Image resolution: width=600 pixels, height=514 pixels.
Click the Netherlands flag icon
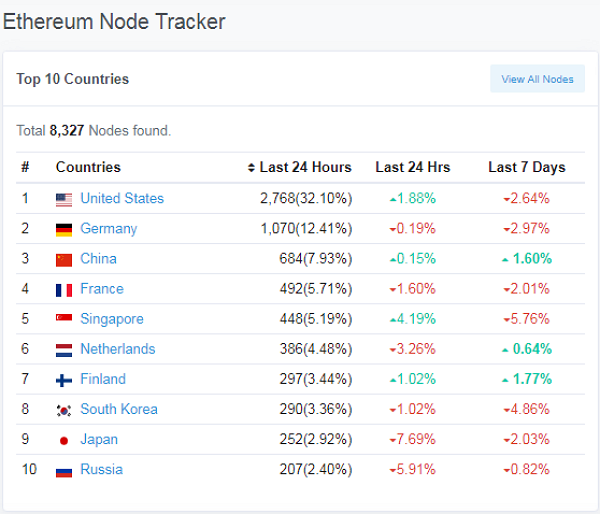(64, 351)
